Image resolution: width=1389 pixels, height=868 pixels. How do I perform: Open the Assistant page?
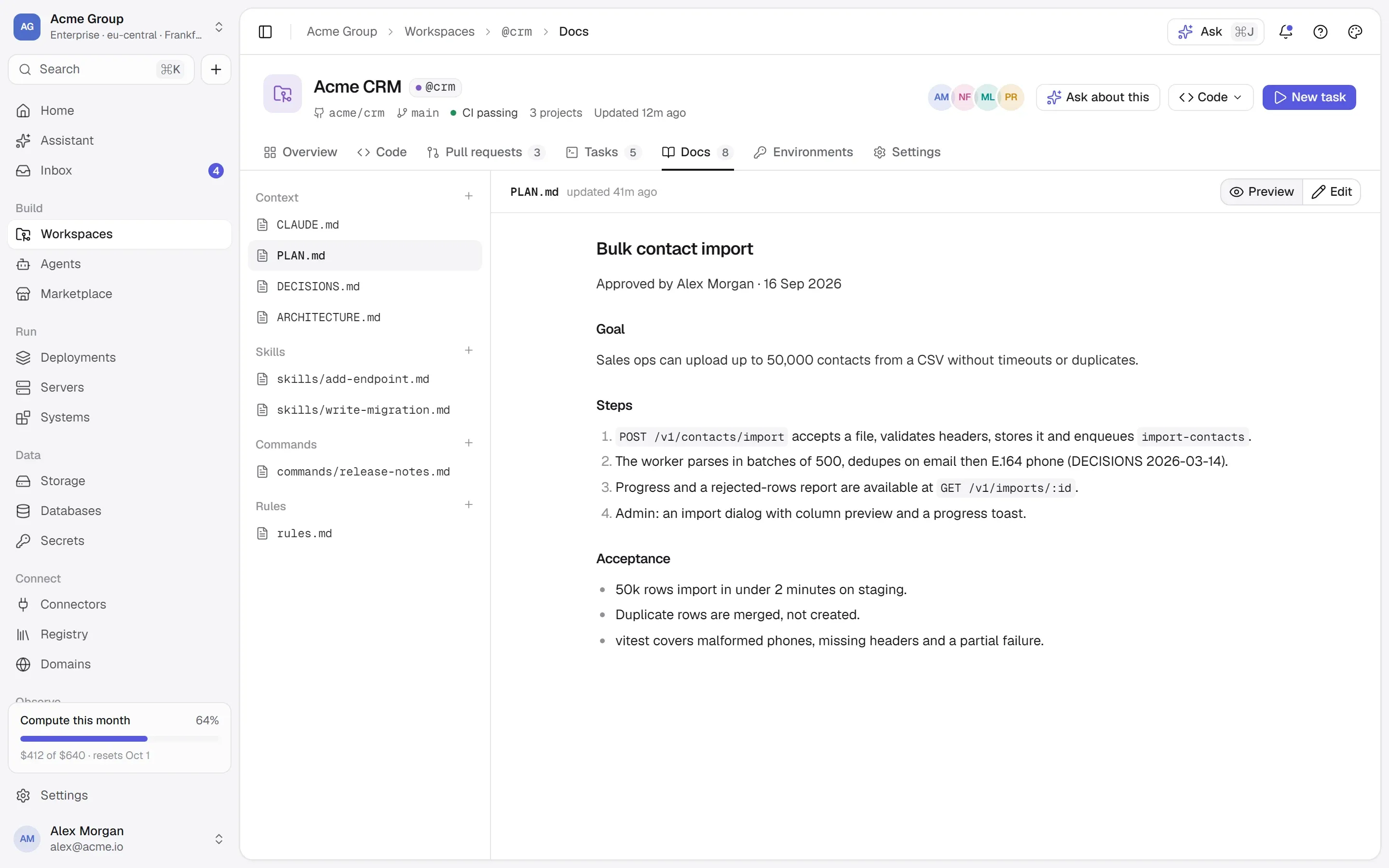pos(120,140)
